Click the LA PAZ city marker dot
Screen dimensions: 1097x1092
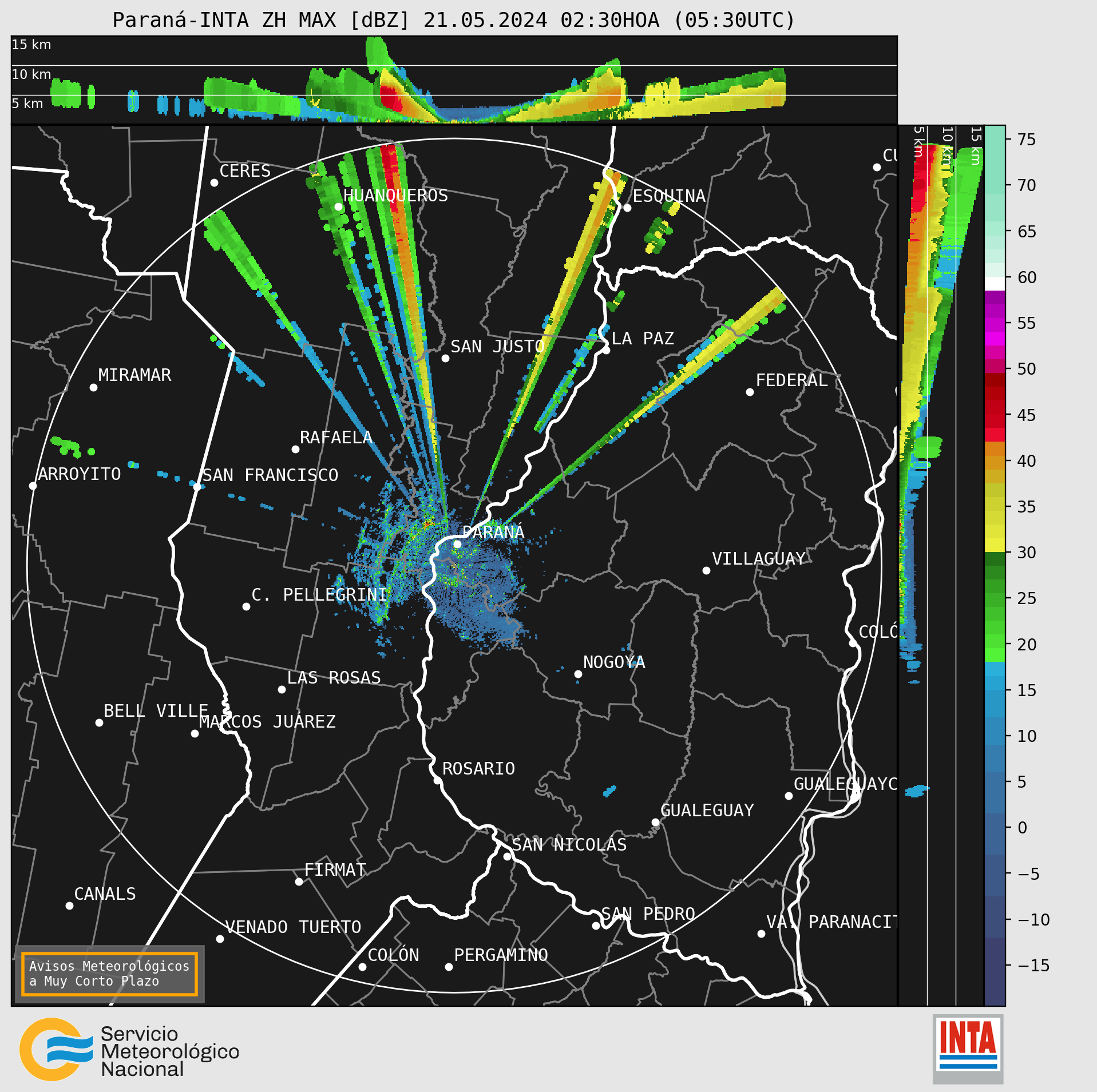click(x=606, y=350)
